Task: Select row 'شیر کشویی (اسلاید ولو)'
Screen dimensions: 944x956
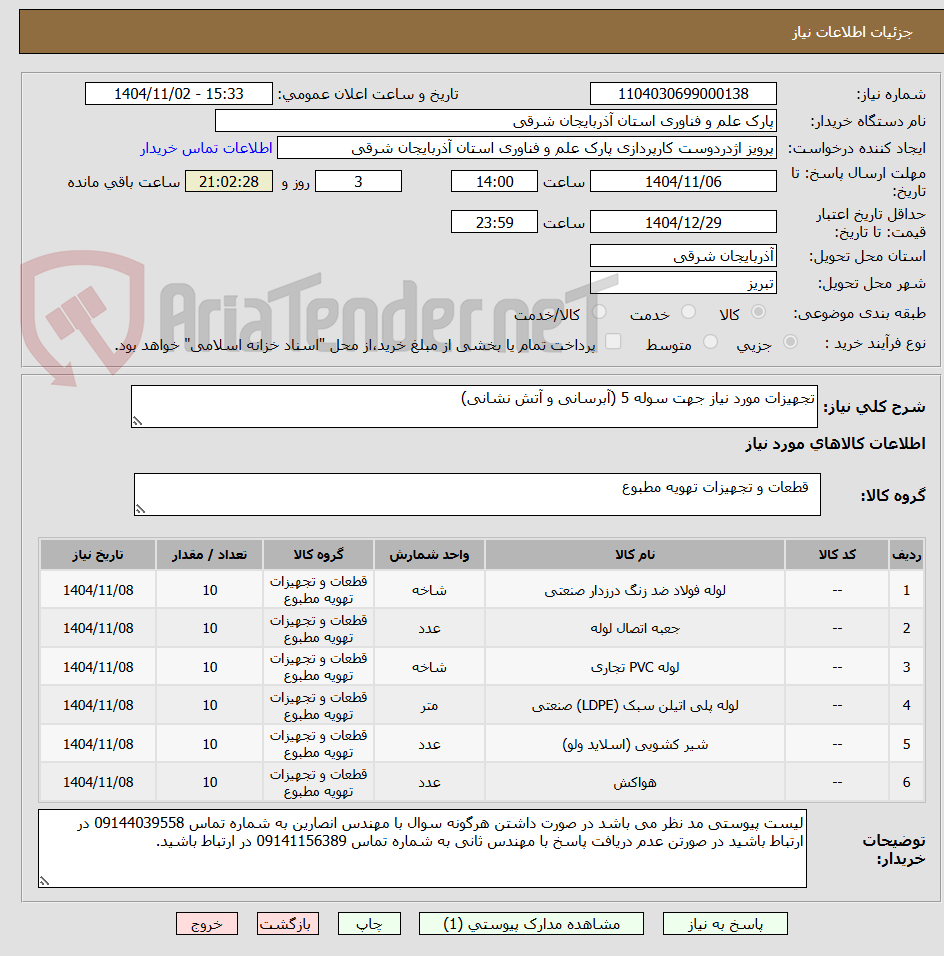Action: coord(482,743)
